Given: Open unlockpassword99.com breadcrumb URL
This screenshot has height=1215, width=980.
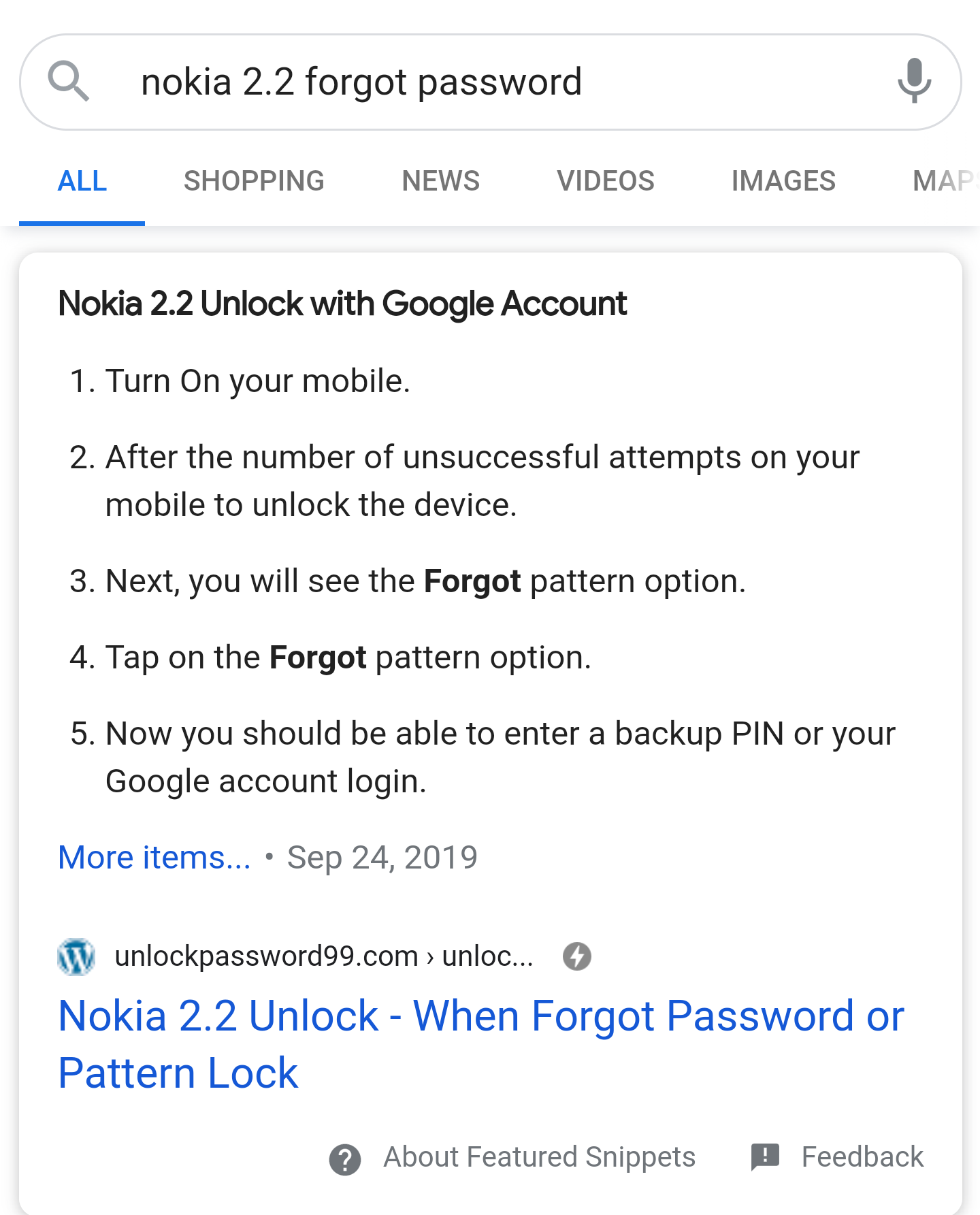Looking at the screenshot, I should coord(324,956).
